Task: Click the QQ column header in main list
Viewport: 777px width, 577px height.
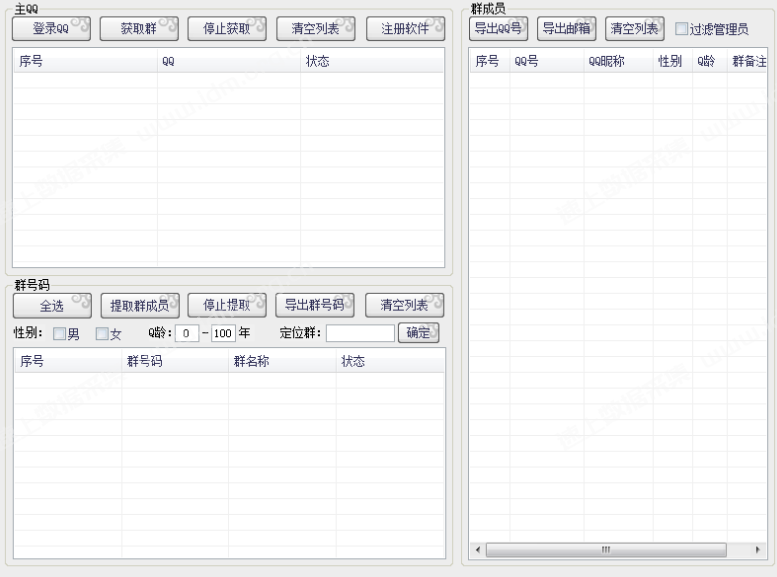Action: (229, 61)
